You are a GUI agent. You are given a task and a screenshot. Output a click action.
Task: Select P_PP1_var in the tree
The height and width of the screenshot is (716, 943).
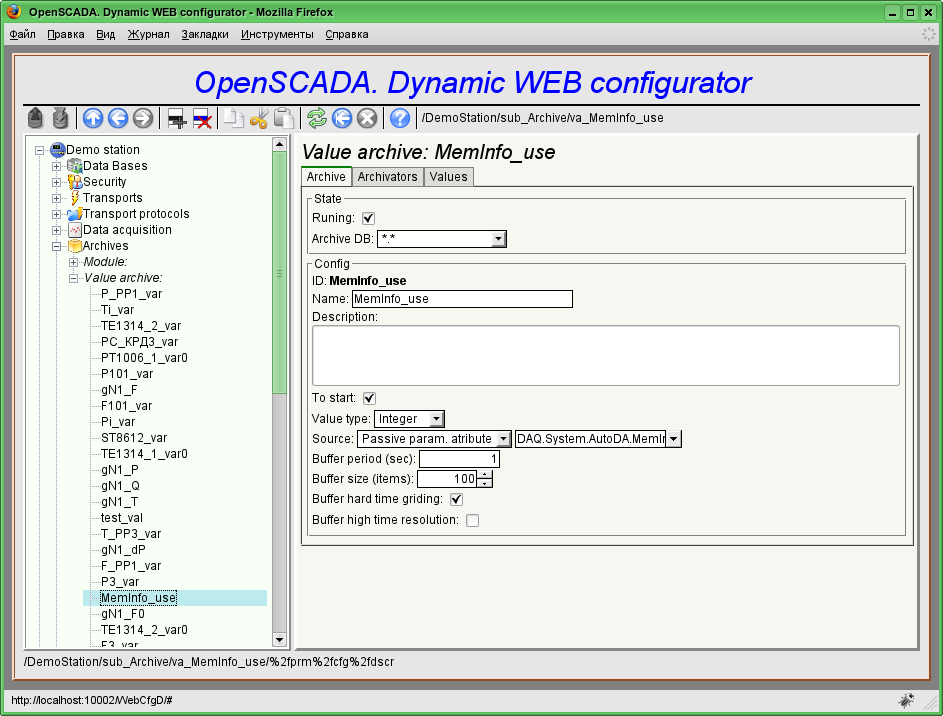pyautogui.click(x=131, y=294)
